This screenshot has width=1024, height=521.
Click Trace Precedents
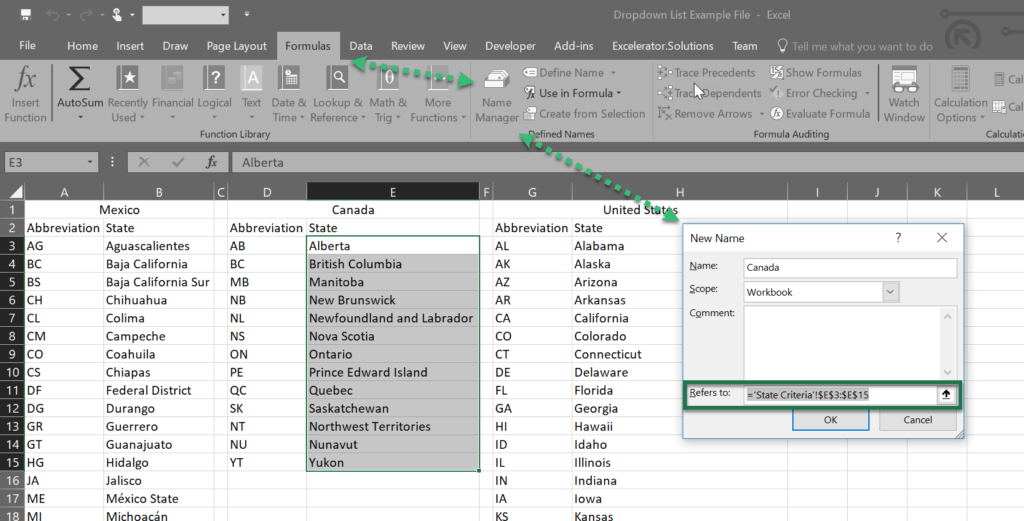point(707,72)
